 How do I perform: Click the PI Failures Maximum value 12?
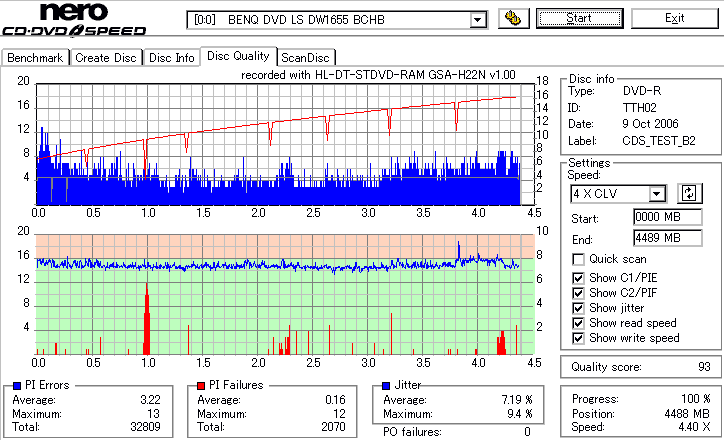tap(339, 413)
